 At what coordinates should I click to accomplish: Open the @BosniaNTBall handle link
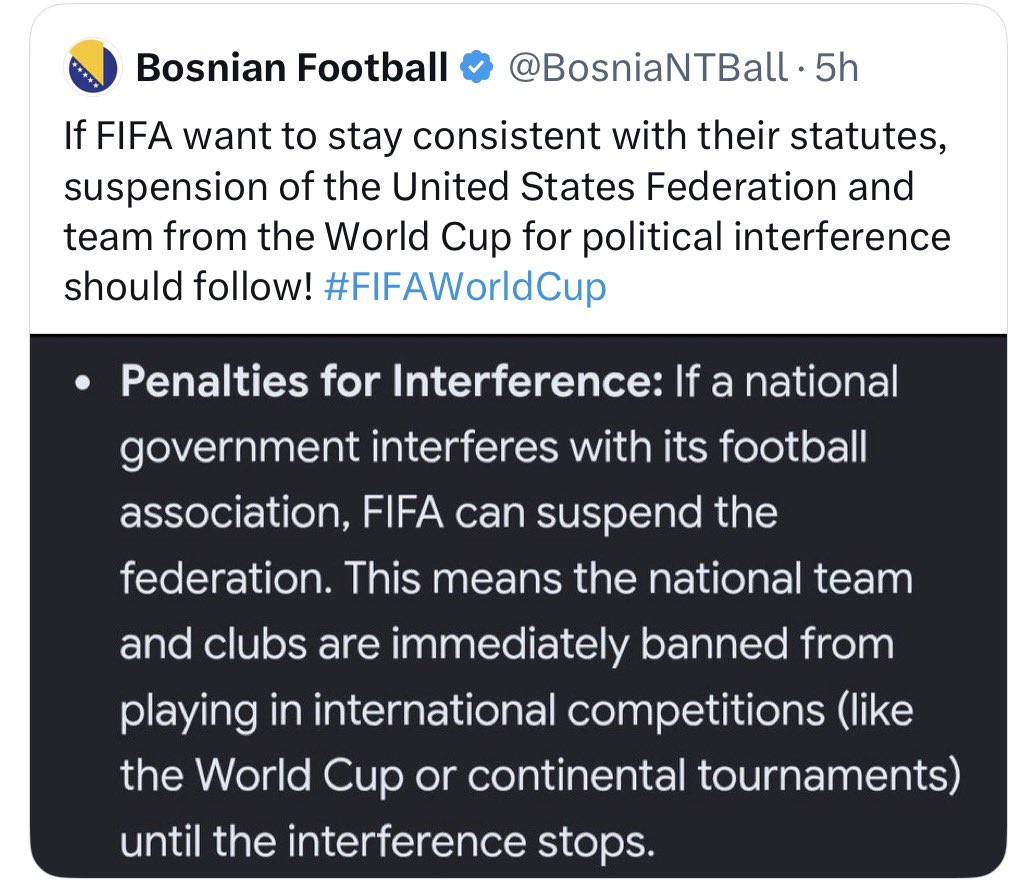pos(648,67)
